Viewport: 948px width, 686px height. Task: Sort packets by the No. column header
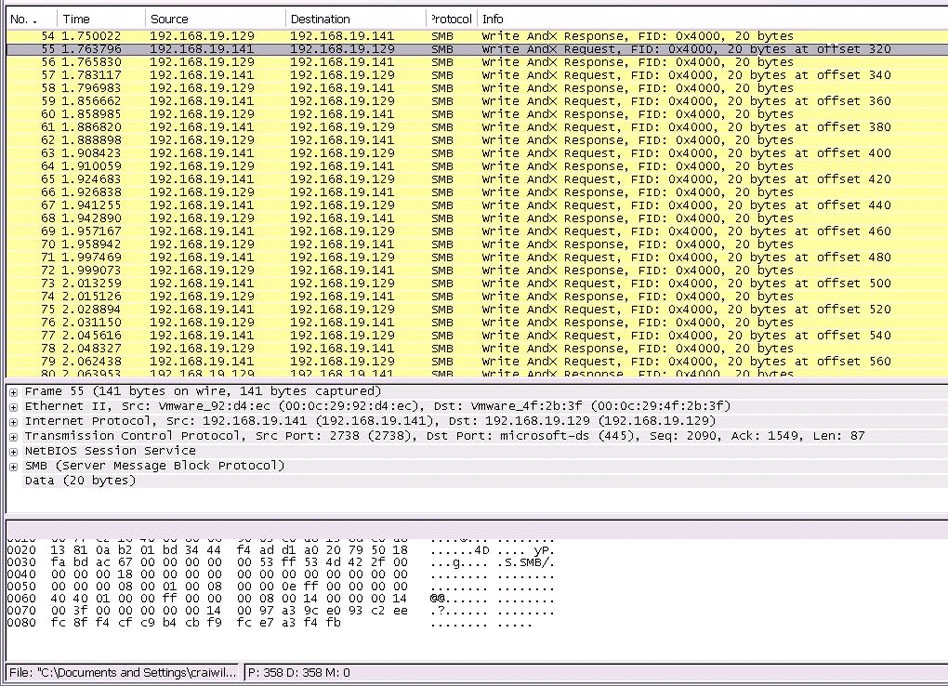[x=31, y=19]
